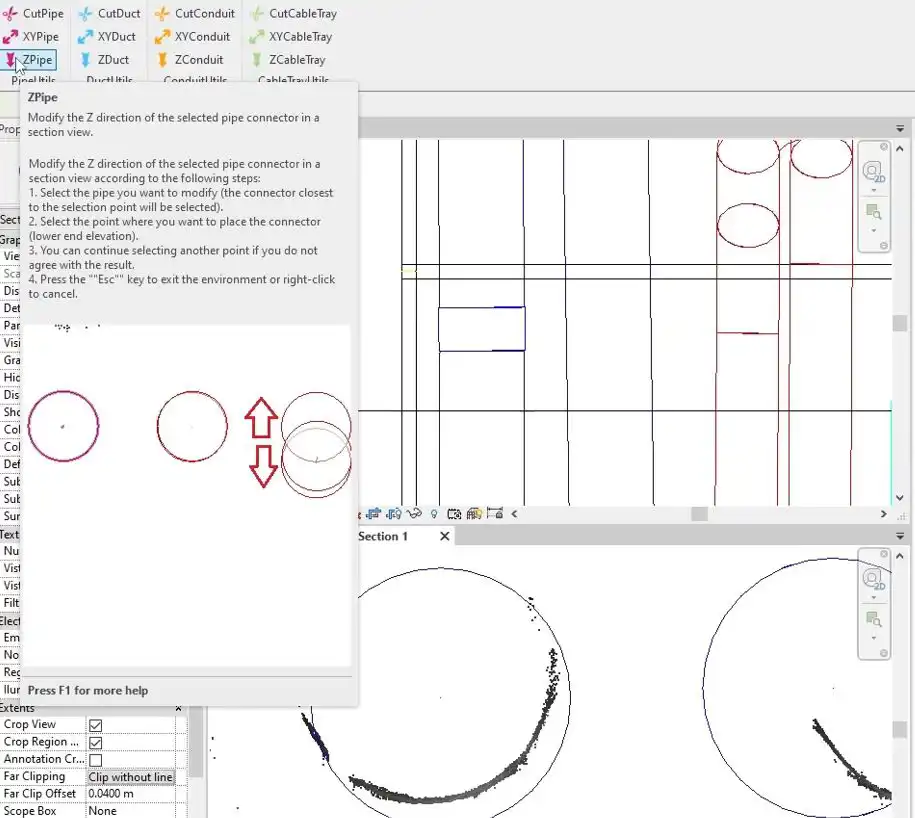Select the CutCableTray tool
The width and height of the screenshot is (915, 818).
pyautogui.click(x=293, y=13)
